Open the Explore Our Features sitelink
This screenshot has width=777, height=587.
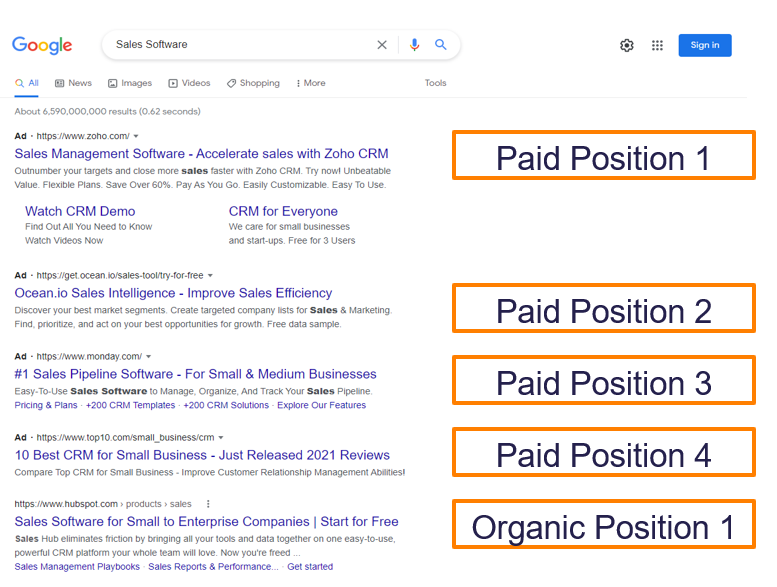[x=321, y=405]
